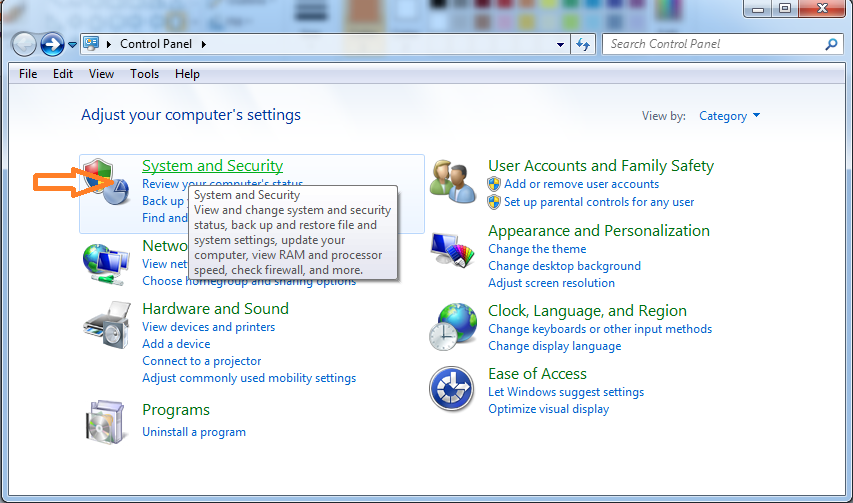Expand the arrow before Control Panel breadcrumb
Image resolution: width=853 pixels, height=503 pixels.
[109, 44]
